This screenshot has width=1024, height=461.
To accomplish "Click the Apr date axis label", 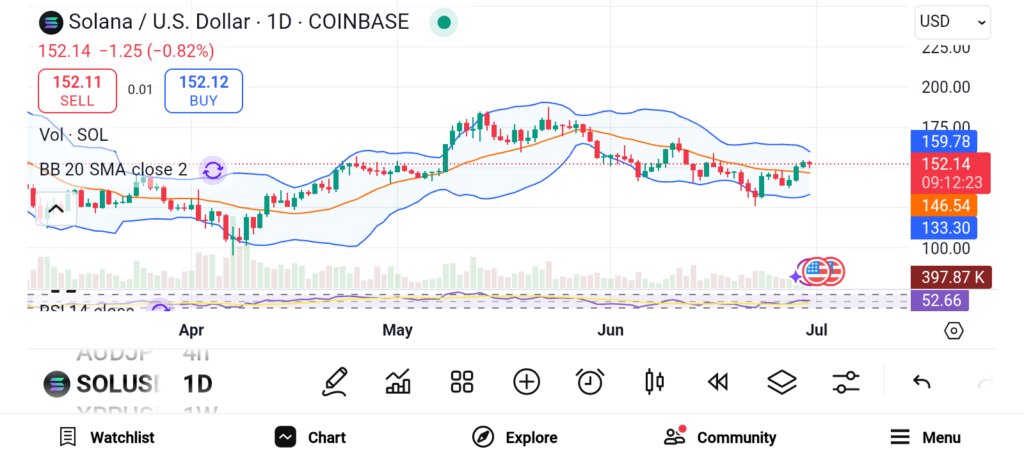I will 191,330.
